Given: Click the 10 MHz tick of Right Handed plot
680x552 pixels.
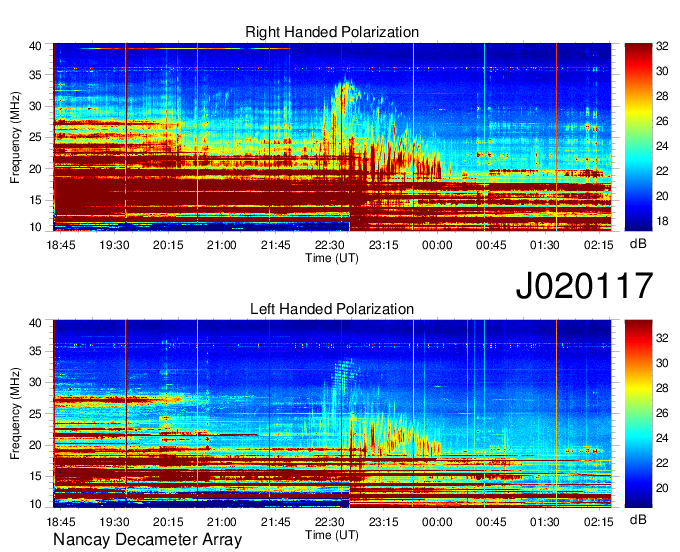Looking at the screenshot, I should click(x=35, y=227).
